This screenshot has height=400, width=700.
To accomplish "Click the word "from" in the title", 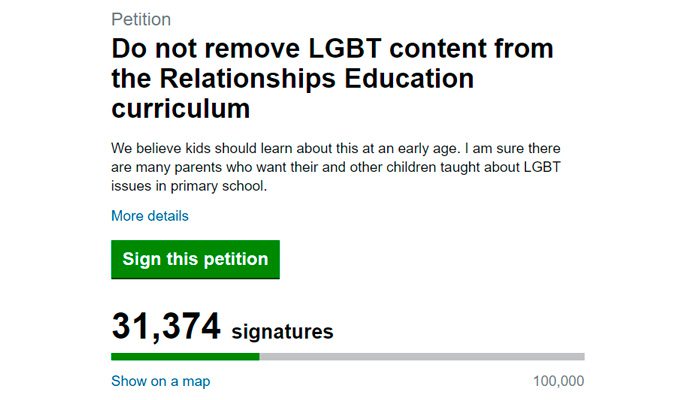I will point(511,48).
